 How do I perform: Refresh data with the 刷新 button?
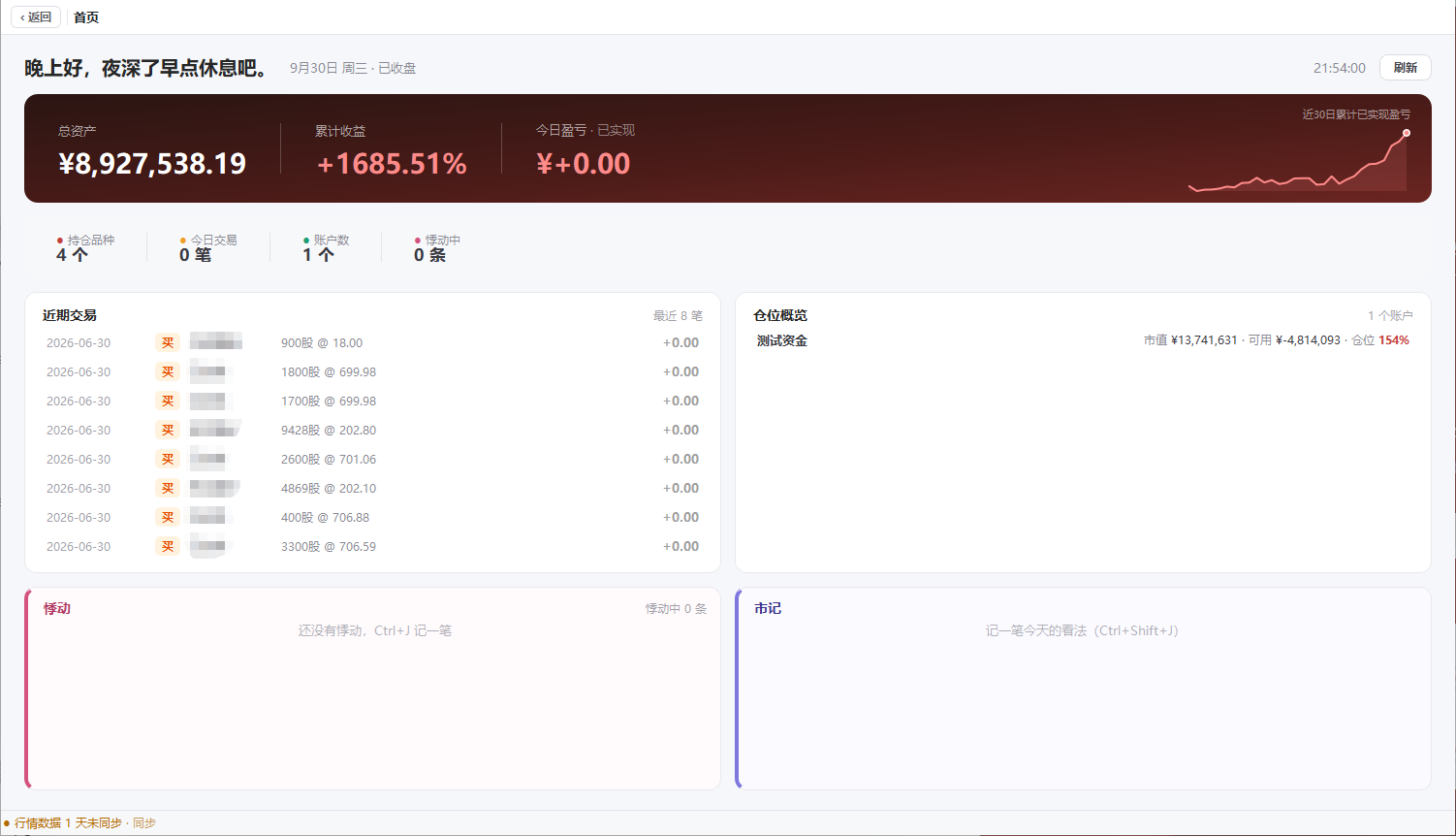(1405, 68)
